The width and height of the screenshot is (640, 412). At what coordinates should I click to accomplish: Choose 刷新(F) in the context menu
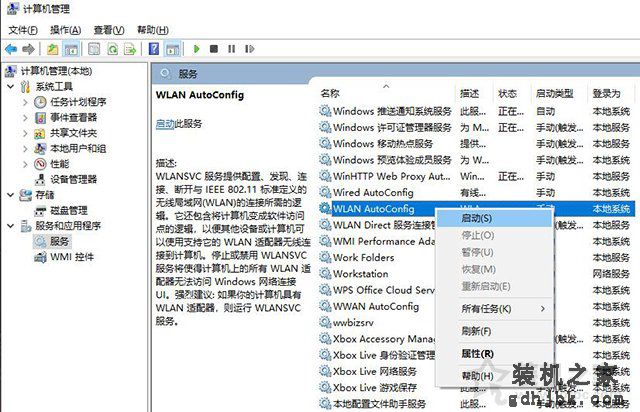pyautogui.click(x=495, y=331)
